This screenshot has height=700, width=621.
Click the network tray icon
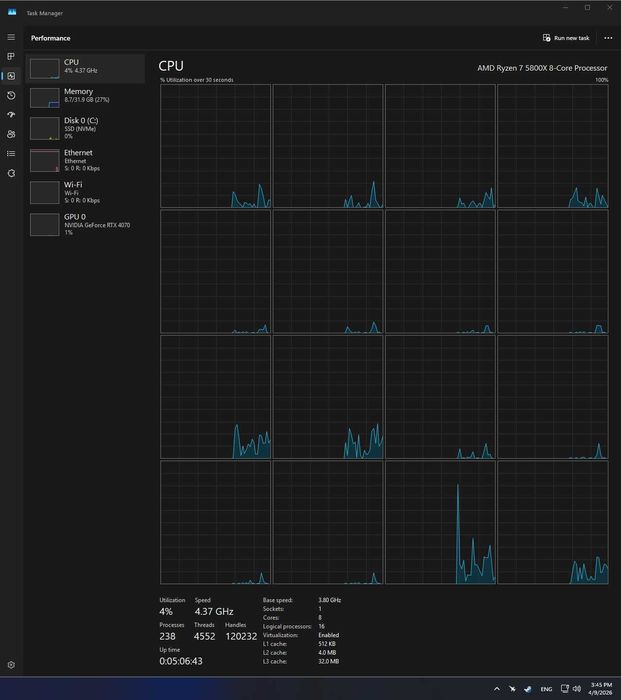(x=565, y=688)
